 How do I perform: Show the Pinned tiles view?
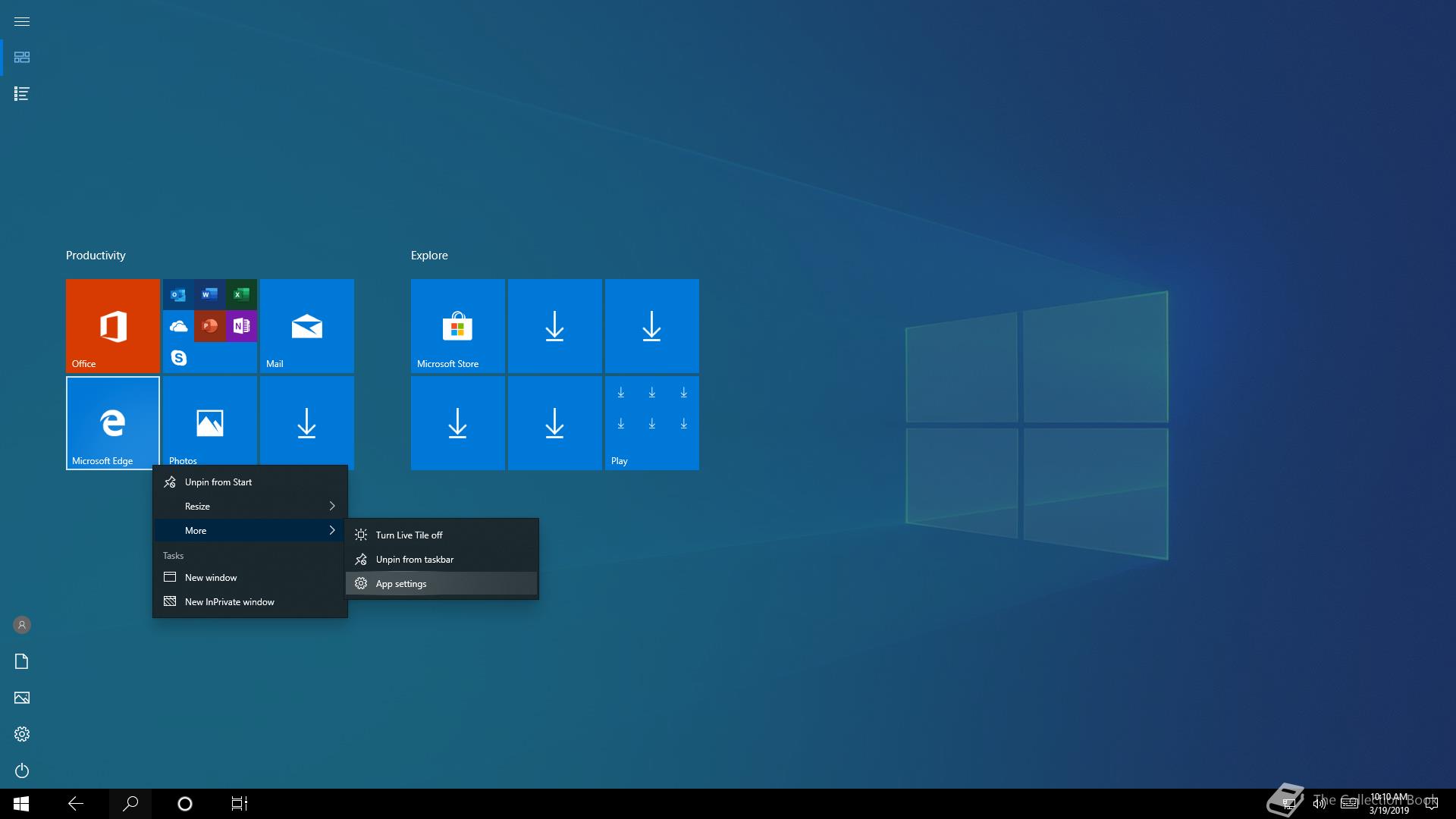tap(22, 58)
